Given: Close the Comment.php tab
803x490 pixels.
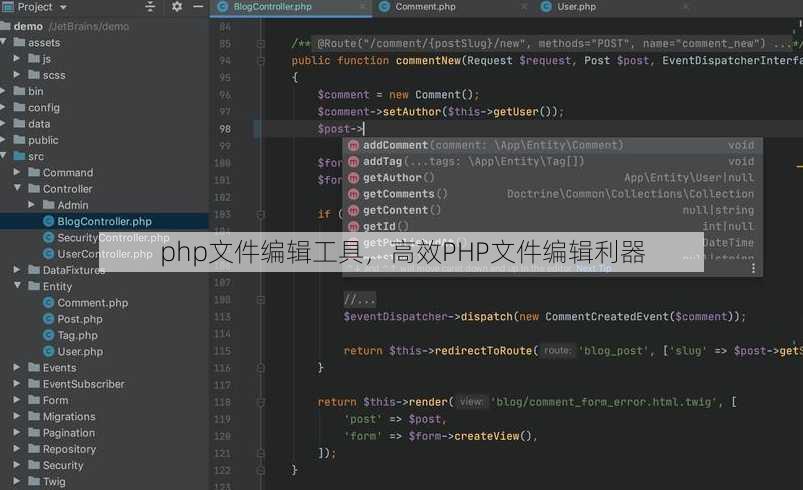Looking at the screenshot, I should (x=524, y=7).
